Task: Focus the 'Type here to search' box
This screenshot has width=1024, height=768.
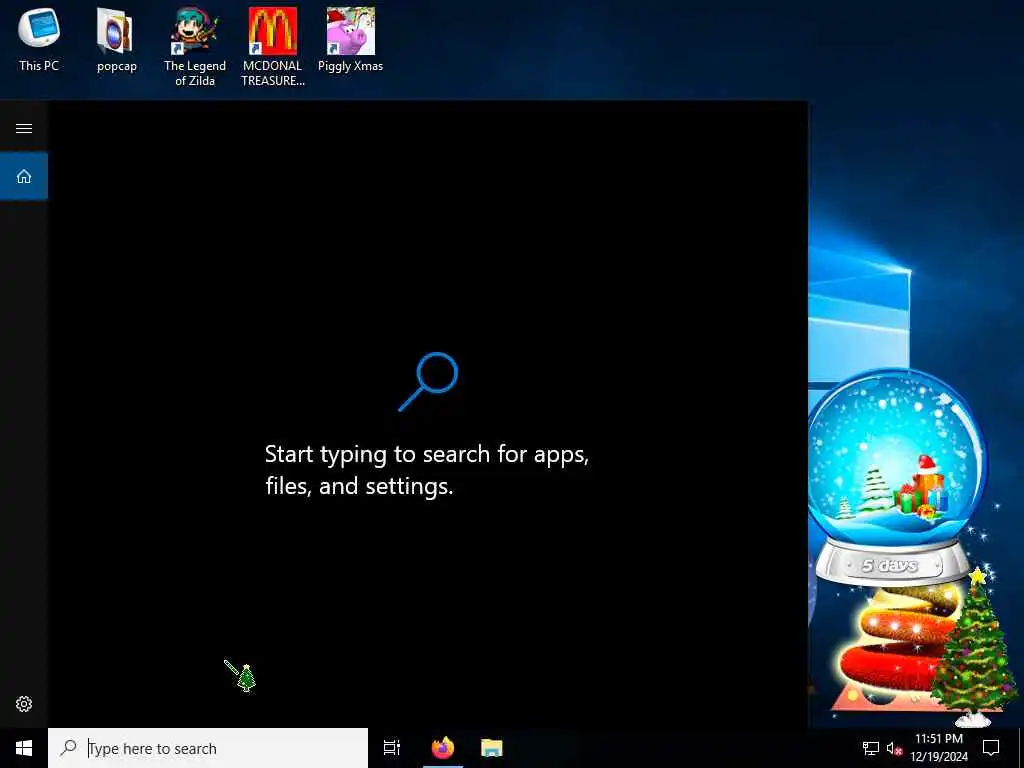Action: [x=208, y=748]
